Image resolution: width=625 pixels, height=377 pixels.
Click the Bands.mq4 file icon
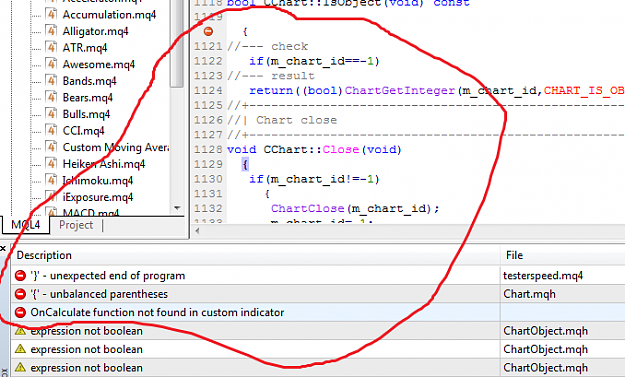point(51,80)
